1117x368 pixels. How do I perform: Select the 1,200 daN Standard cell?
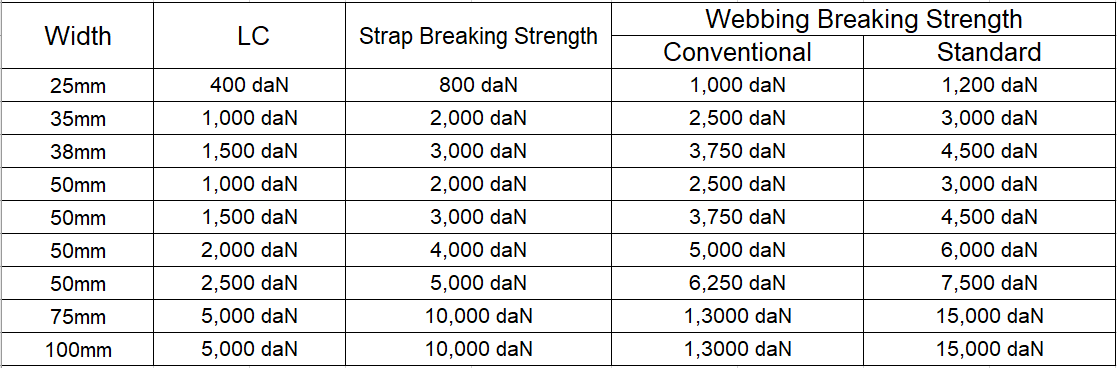pos(989,85)
